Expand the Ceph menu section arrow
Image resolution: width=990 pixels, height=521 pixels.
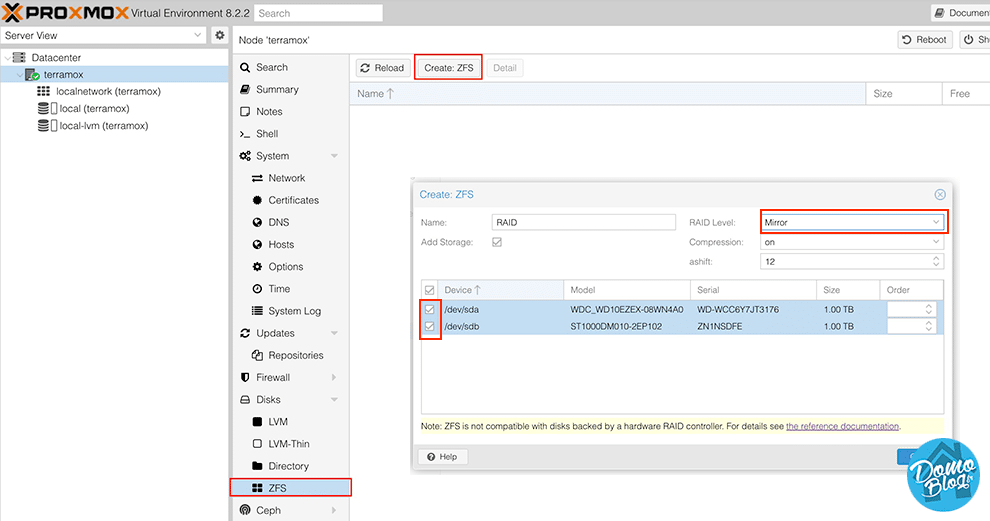(x=334, y=510)
